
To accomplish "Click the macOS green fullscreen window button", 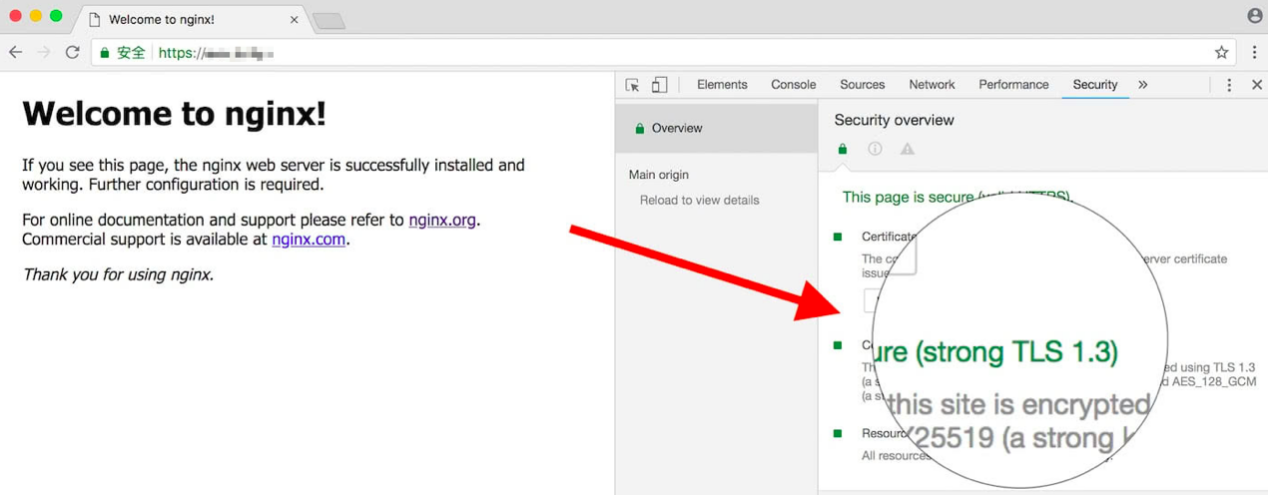I will pos(55,16).
